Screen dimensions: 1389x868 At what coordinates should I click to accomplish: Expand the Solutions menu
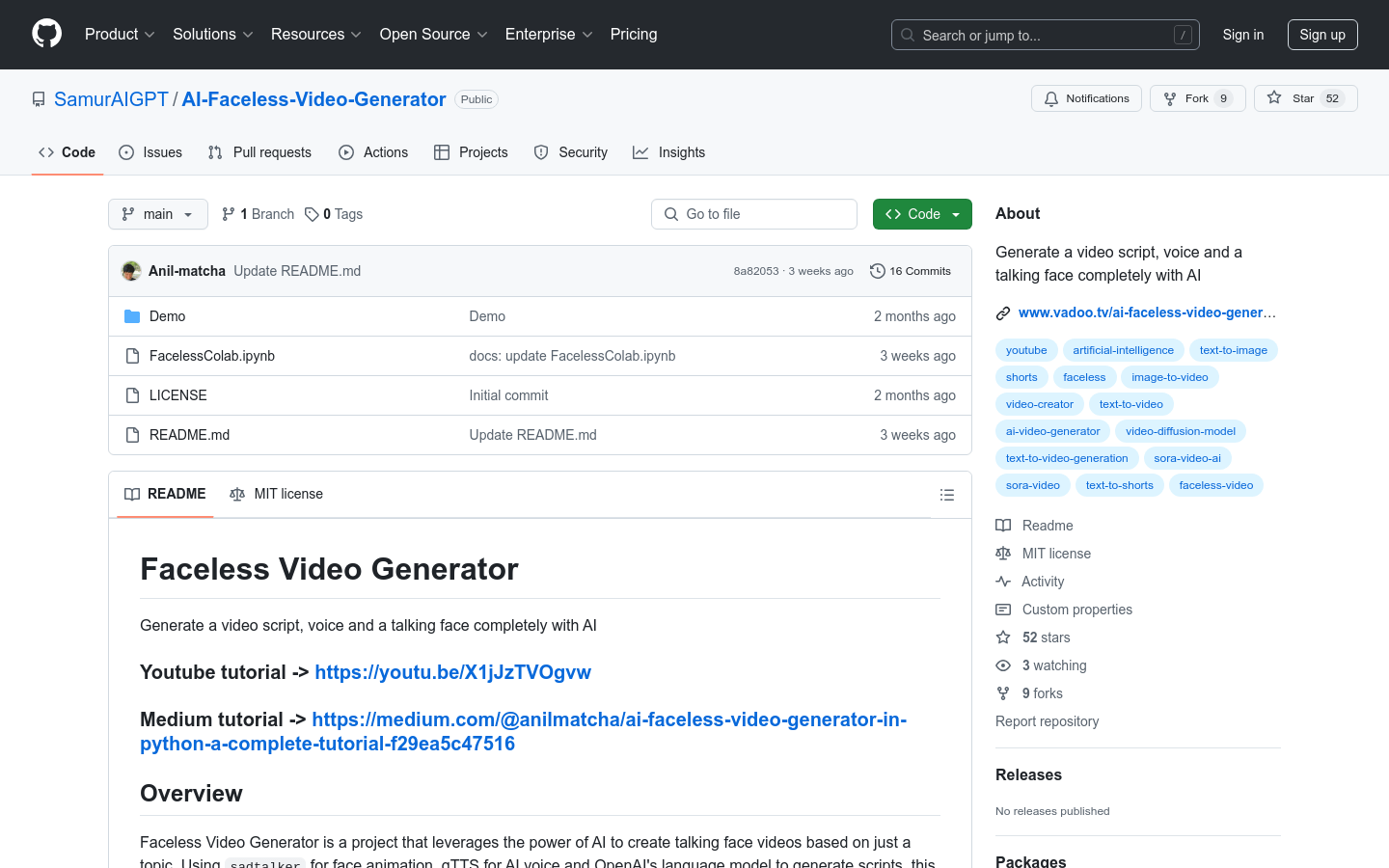(x=213, y=34)
